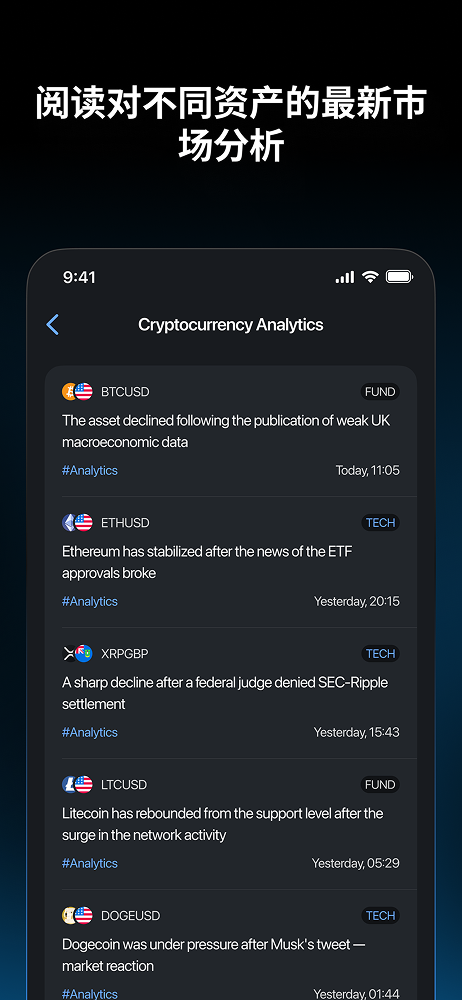Tap the FUND tag on BTCUSD
462x1000 pixels.
[380, 392]
